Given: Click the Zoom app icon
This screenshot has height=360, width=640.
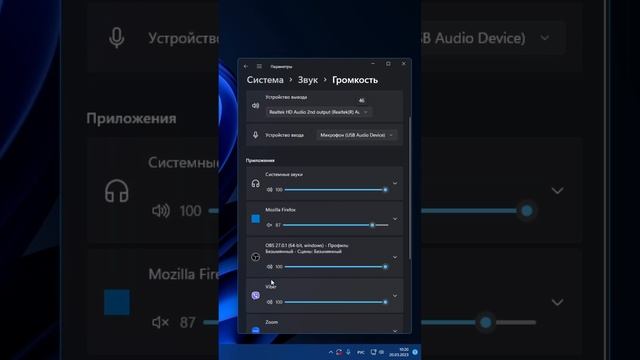Looking at the screenshot, I should tap(256, 330).
